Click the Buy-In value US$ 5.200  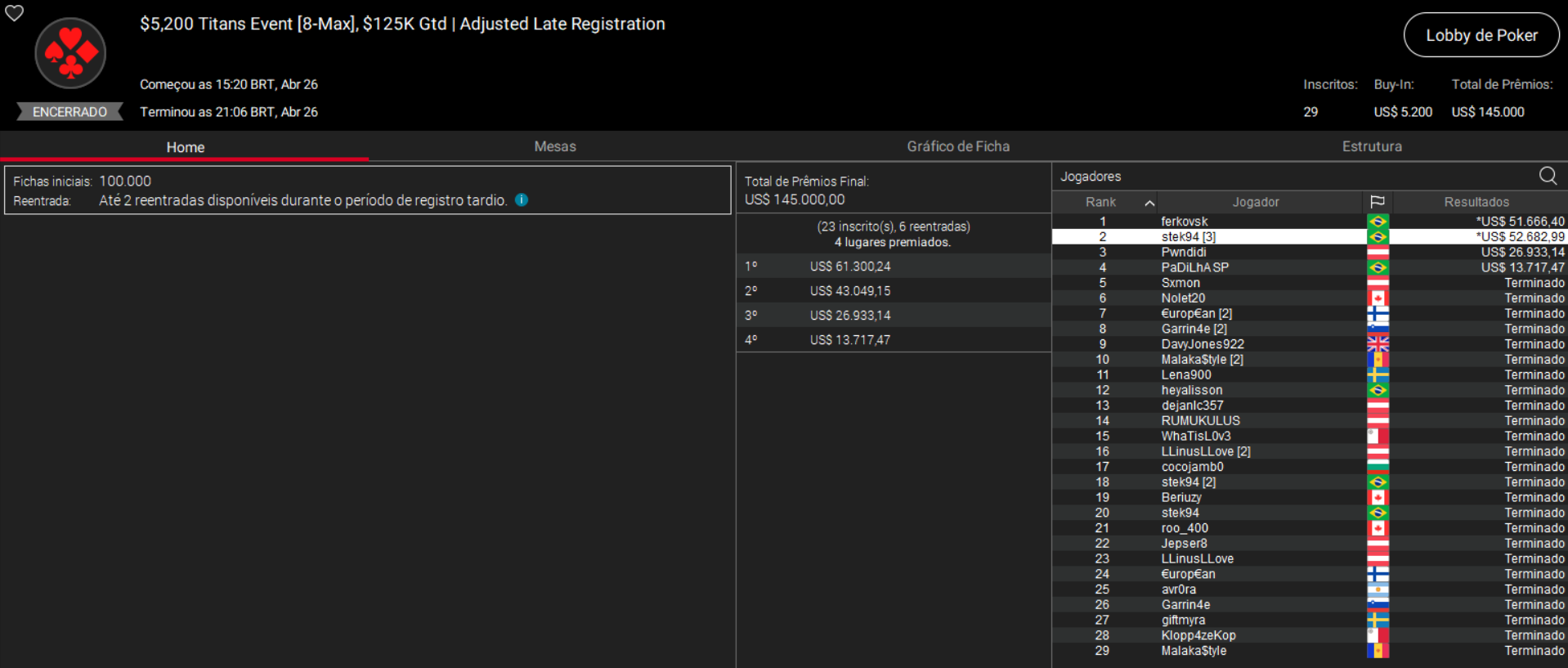(x=1403, y=112)
